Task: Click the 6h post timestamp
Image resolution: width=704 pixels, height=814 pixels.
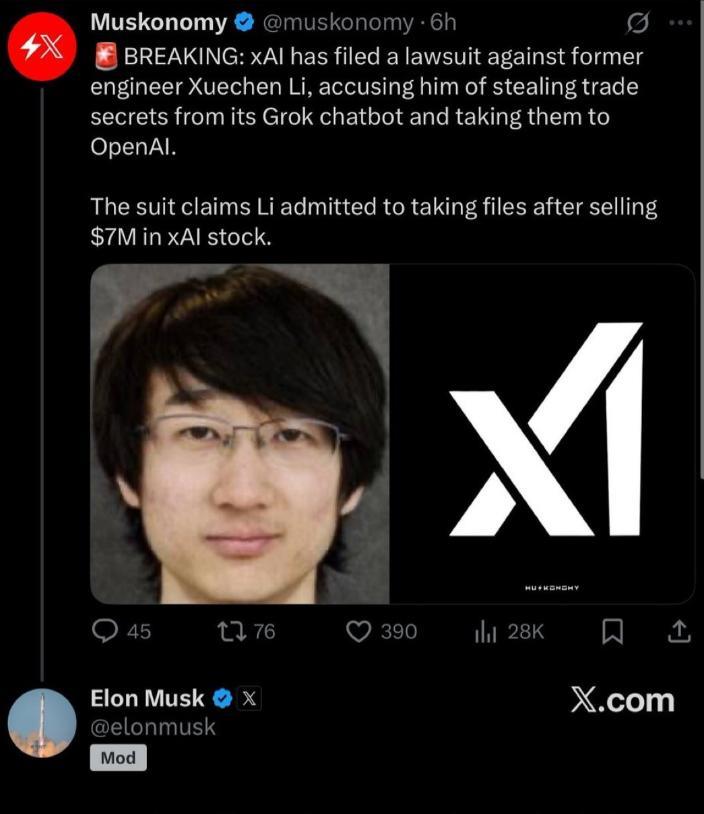Action: pyautogui.click(x=443, y=22)
